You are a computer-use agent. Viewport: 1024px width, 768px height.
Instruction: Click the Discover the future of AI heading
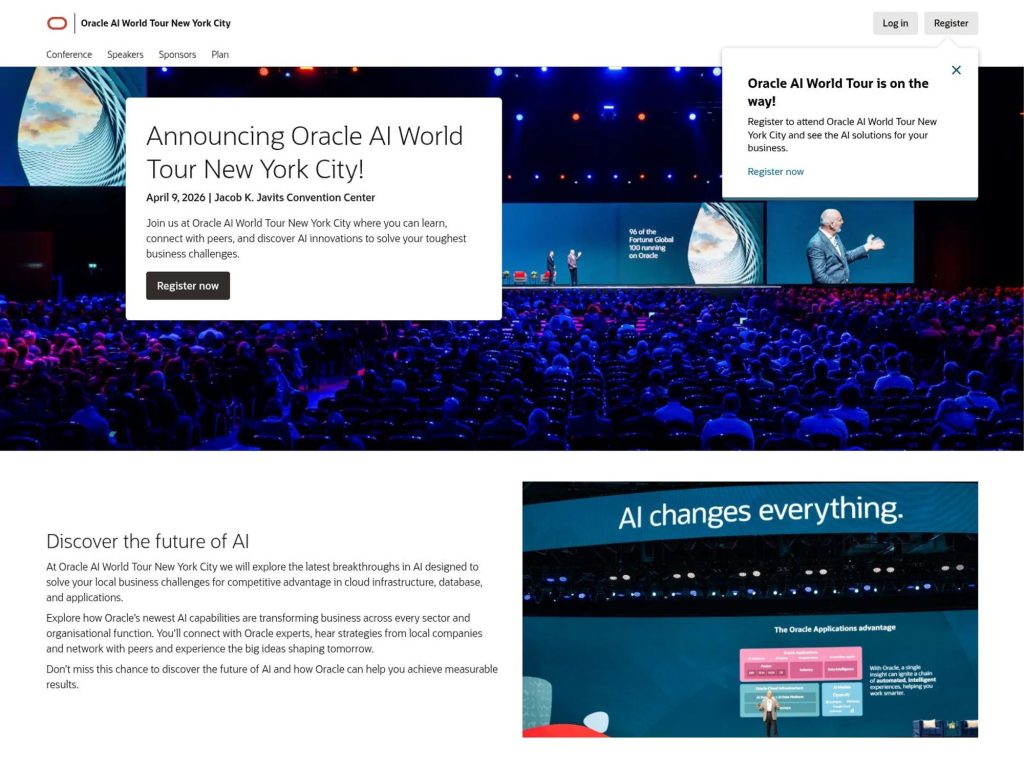(x=146, y=541)
